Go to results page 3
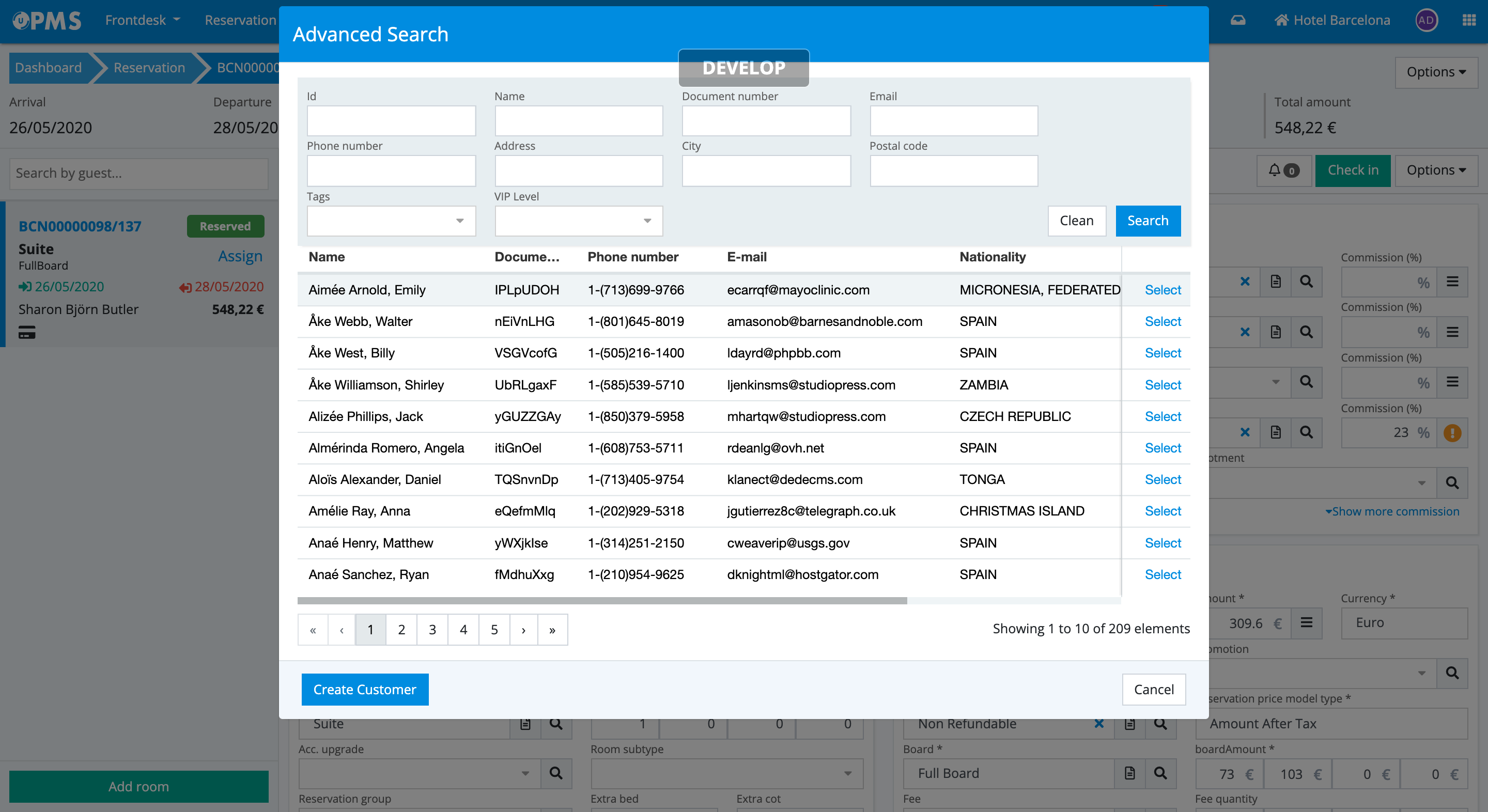Viewport: 1488px width, 812px height. pos(432,630)
